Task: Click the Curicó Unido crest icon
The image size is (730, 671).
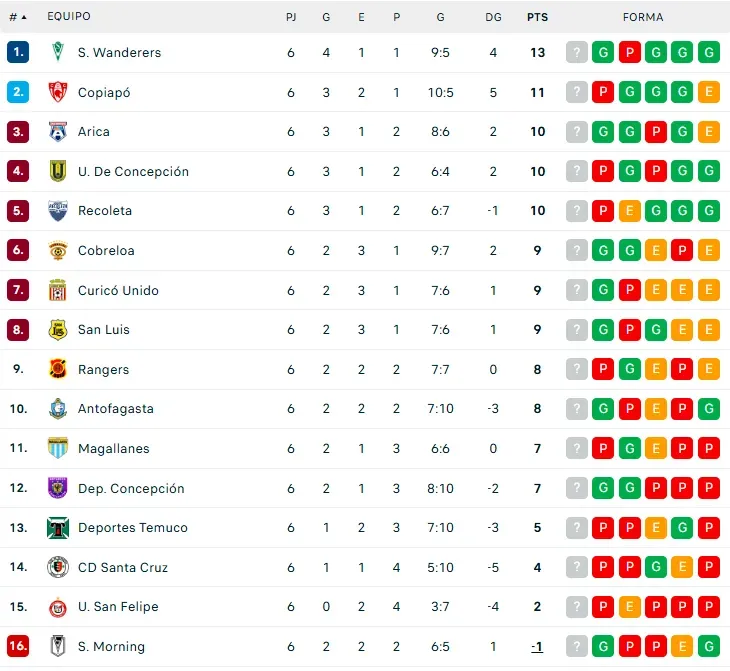Action: coord(58,290)
